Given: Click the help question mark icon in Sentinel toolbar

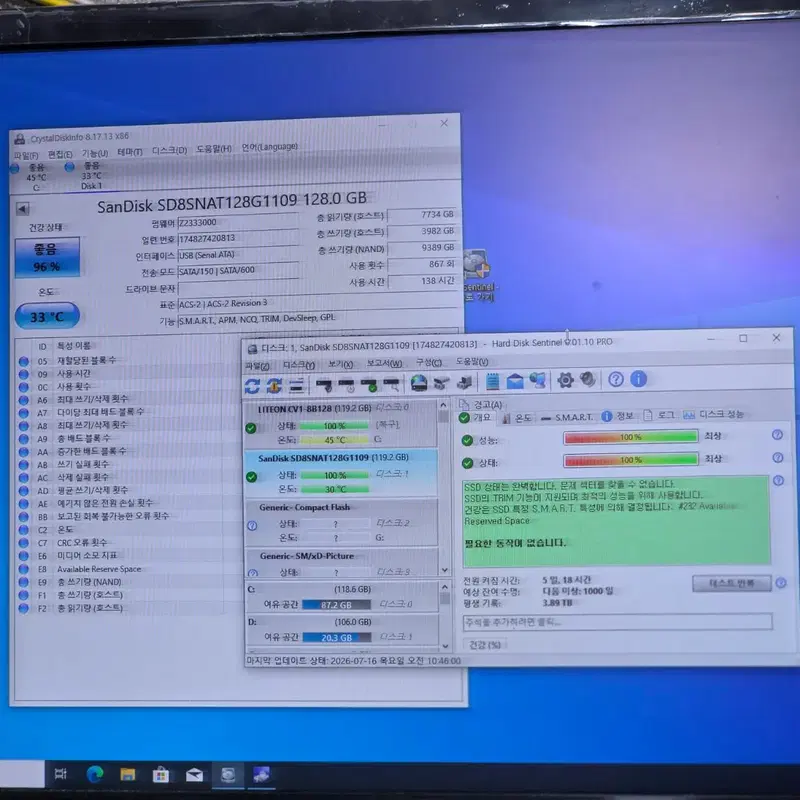Looking at the screenshot, I should [x=616, y=379].
